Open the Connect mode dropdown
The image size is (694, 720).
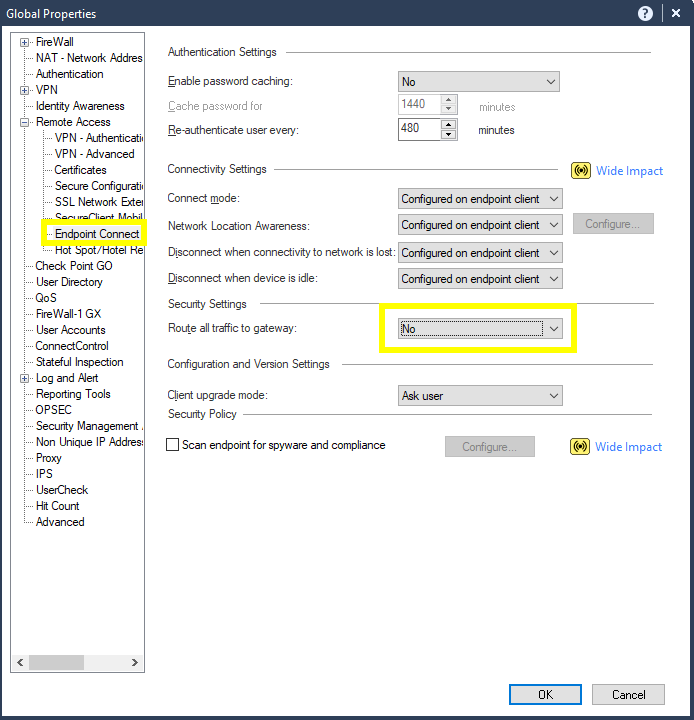click(x=480, y=199)
